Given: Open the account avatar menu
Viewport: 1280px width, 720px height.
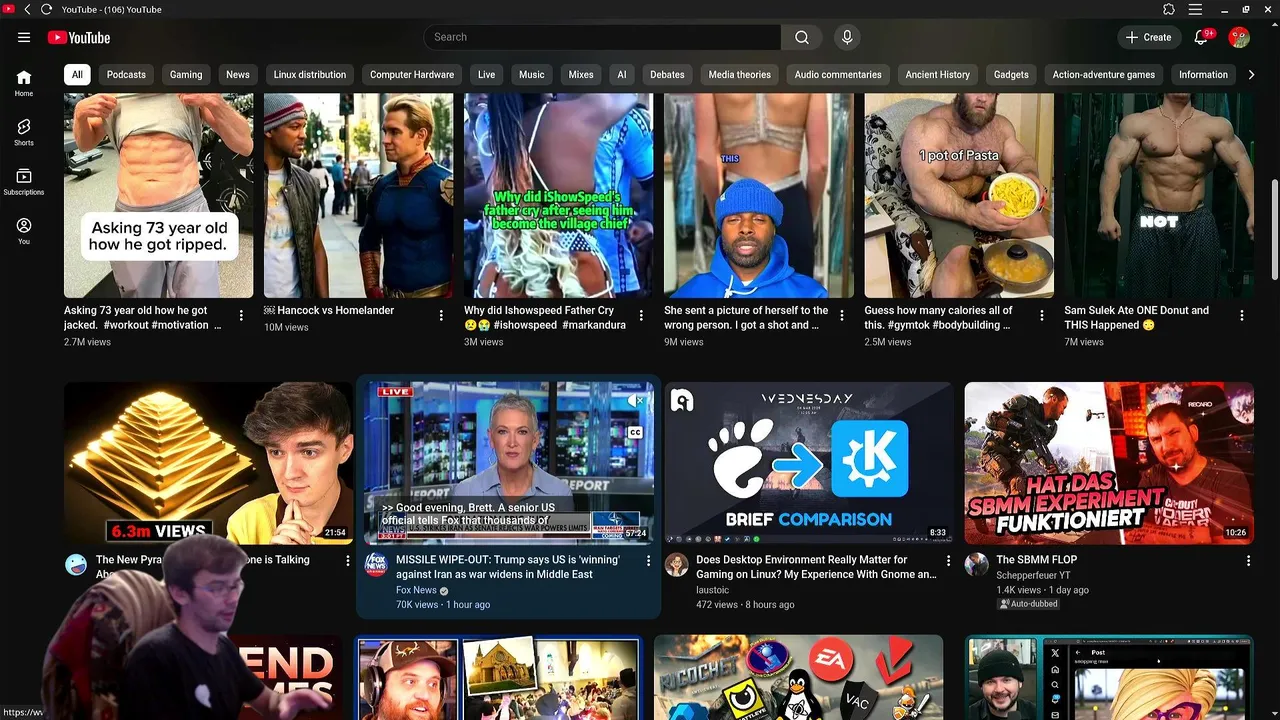Looking at the screenshot, I should 1239,37.
